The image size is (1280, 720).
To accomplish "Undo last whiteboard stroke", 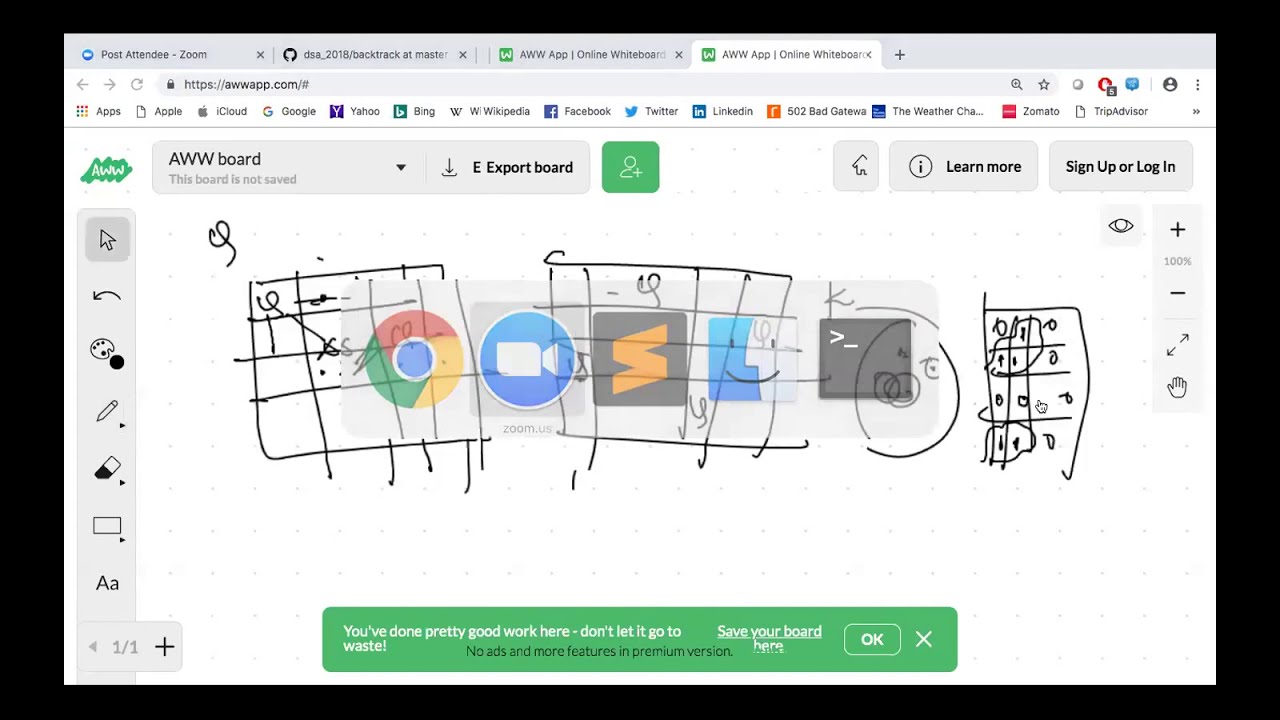I will (x=107, y=296).
